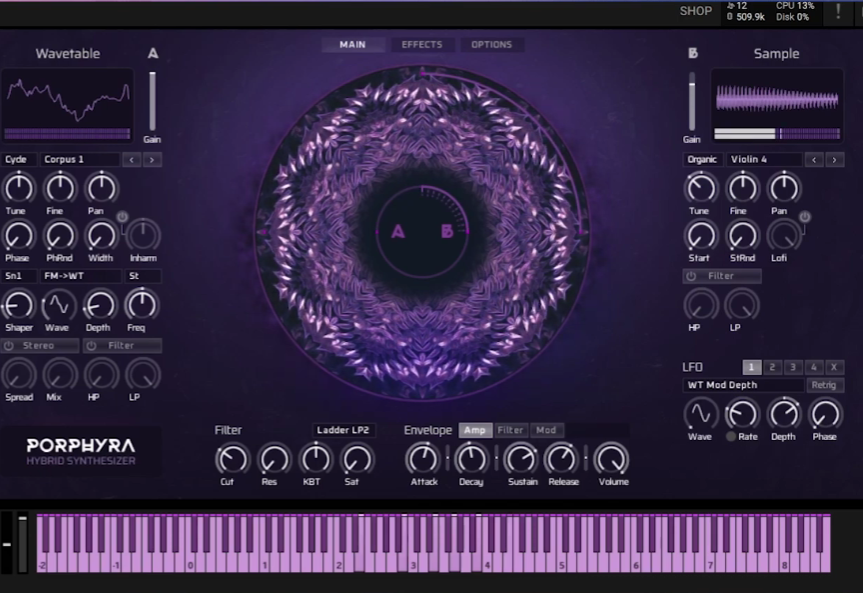Move the Gain slider for oscillator A
Screen dimensions: 863x593
151,100
